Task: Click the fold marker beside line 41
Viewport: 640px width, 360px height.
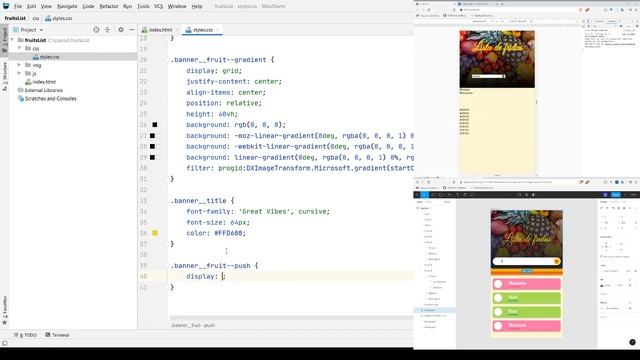Action: click(x=167, y=287)
